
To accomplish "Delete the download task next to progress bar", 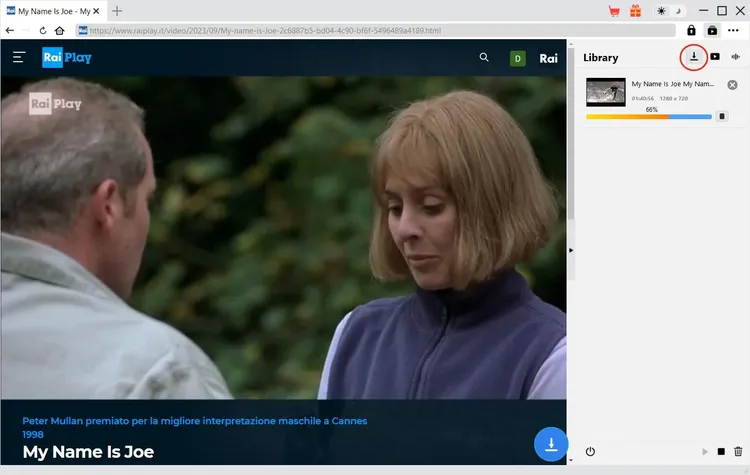I will coord(722,117).
